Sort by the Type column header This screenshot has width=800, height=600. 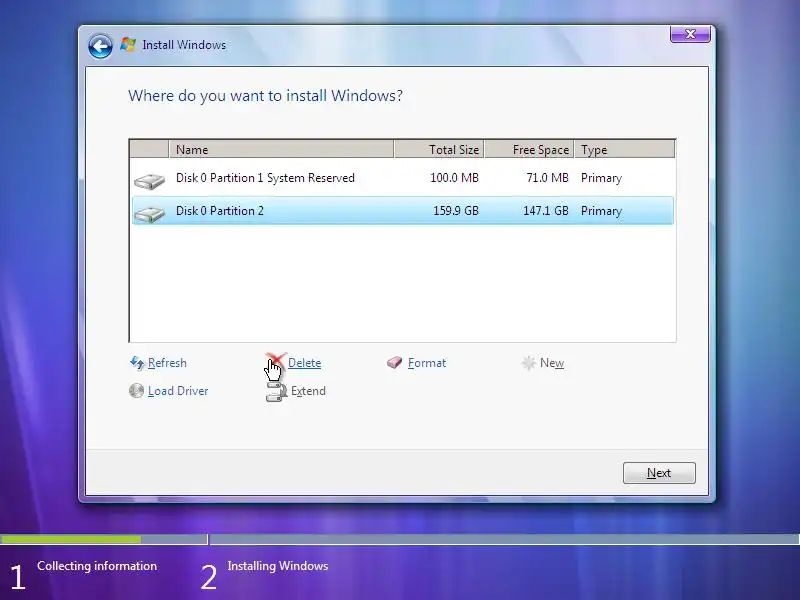624,149
